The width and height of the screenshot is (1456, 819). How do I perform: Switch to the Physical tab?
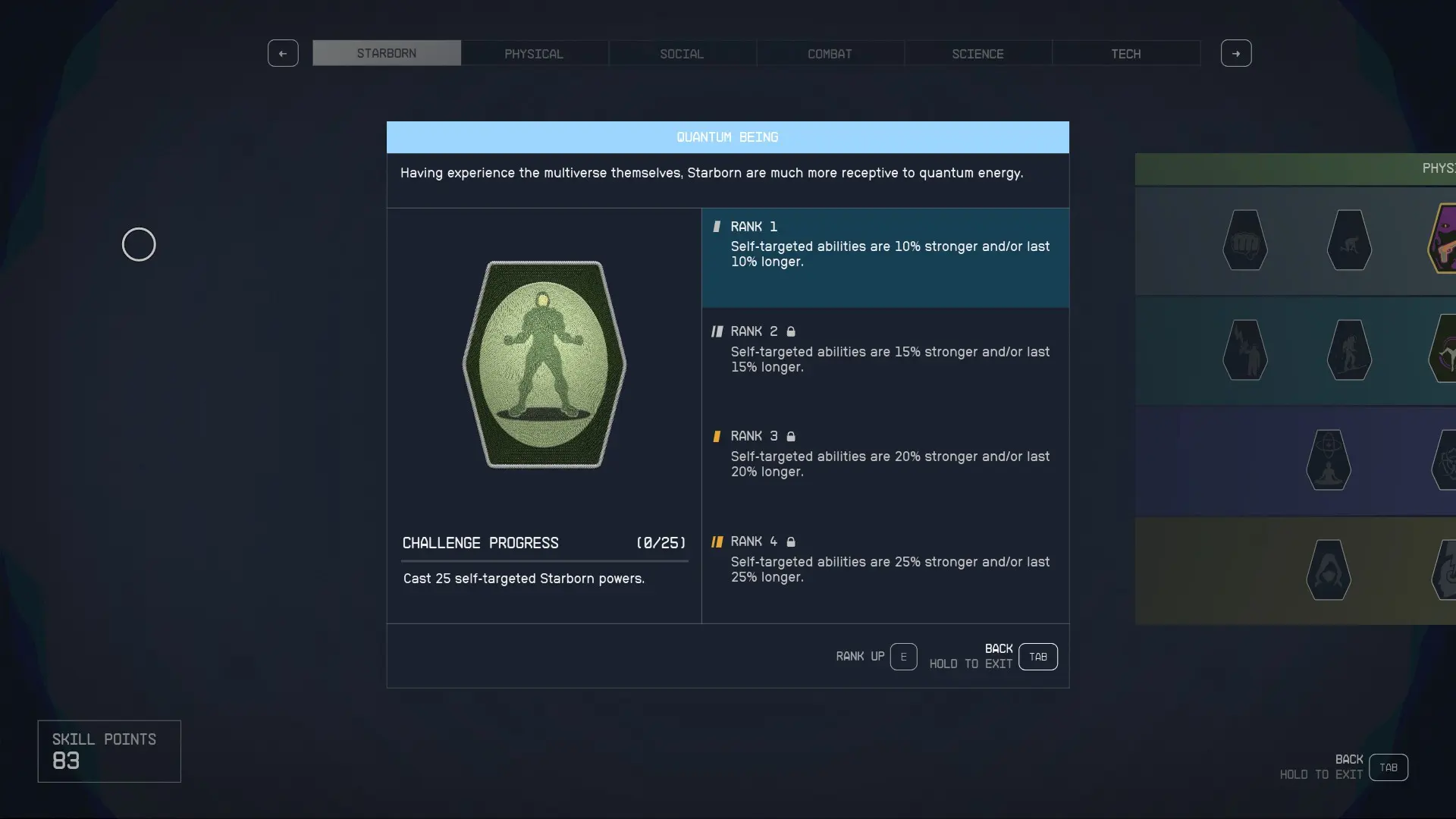[534, 54]
